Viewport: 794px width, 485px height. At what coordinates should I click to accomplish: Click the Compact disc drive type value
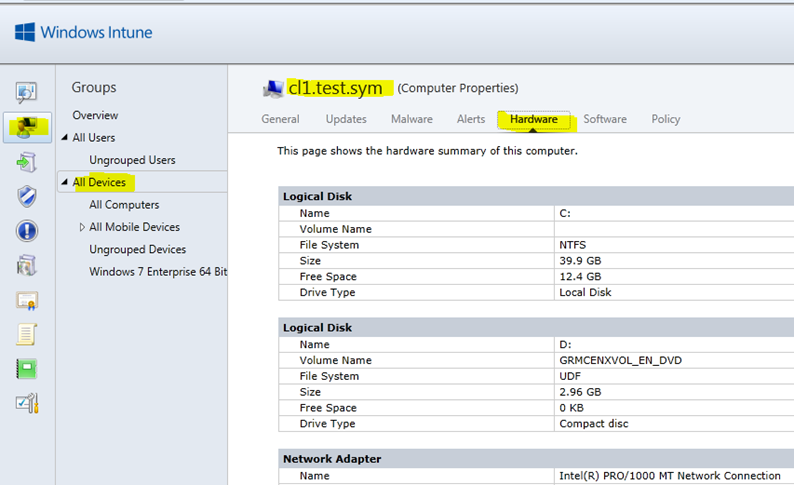click(594, 423)
